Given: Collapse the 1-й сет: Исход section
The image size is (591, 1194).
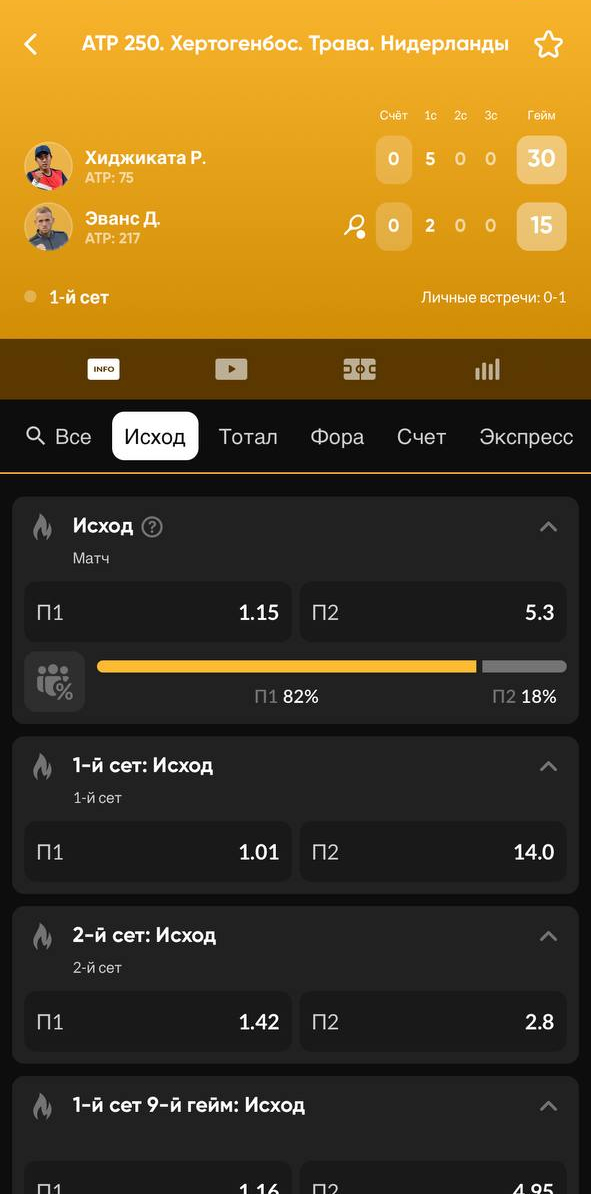Looking at the screenshot, I should tap(548, 766).
